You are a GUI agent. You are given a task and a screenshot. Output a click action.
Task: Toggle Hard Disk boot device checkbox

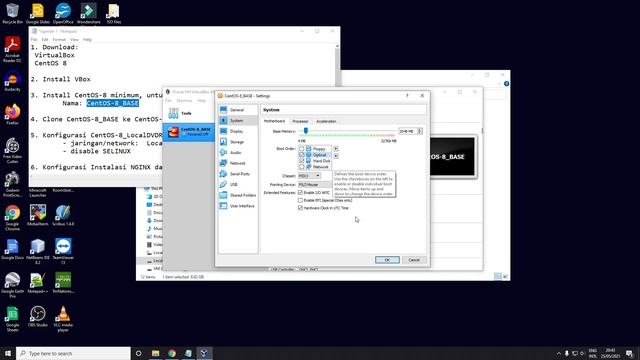tap(302, 161)
